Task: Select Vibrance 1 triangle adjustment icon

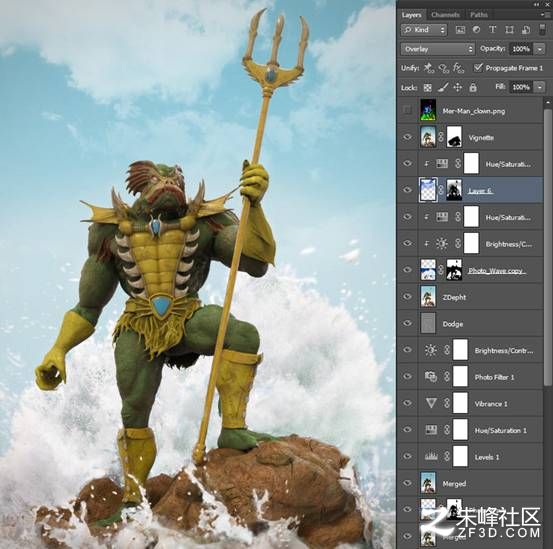Action: point(431,403)
